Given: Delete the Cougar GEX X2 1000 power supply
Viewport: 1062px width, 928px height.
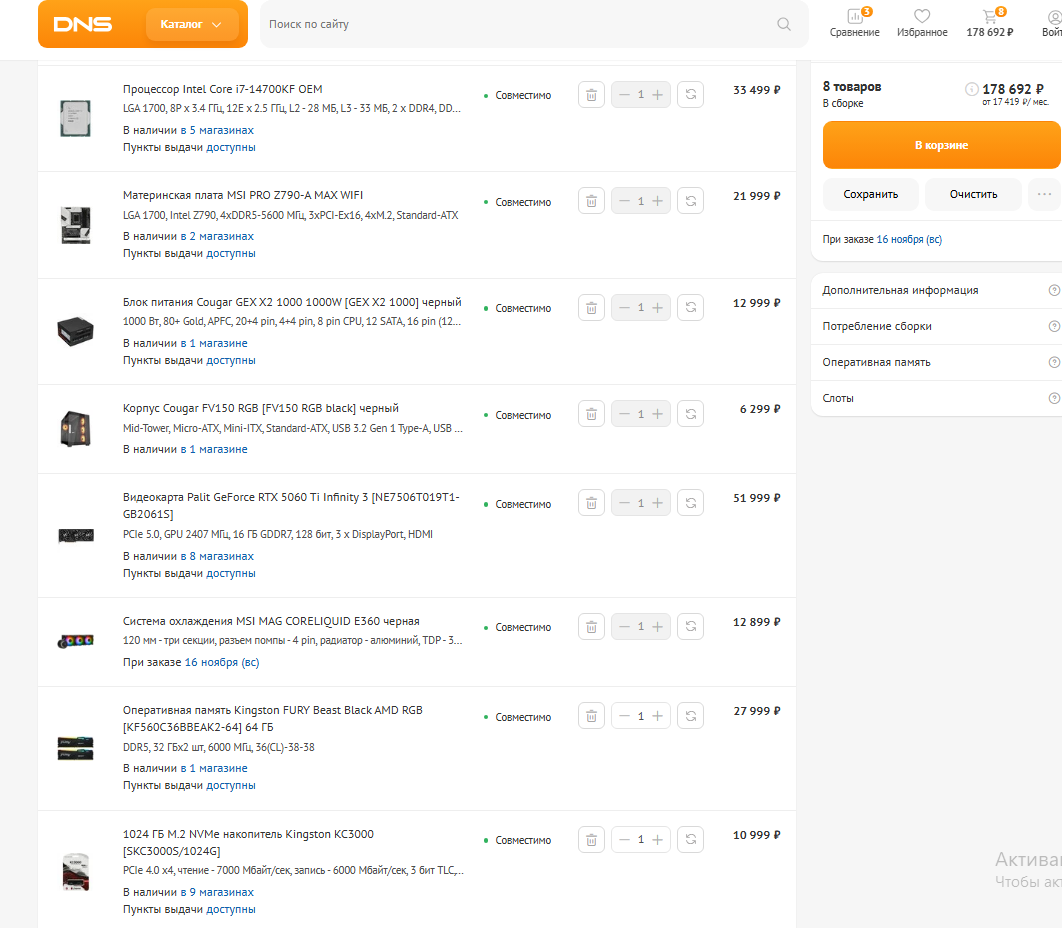Looking at the screenshot, I should coord(591,308).
